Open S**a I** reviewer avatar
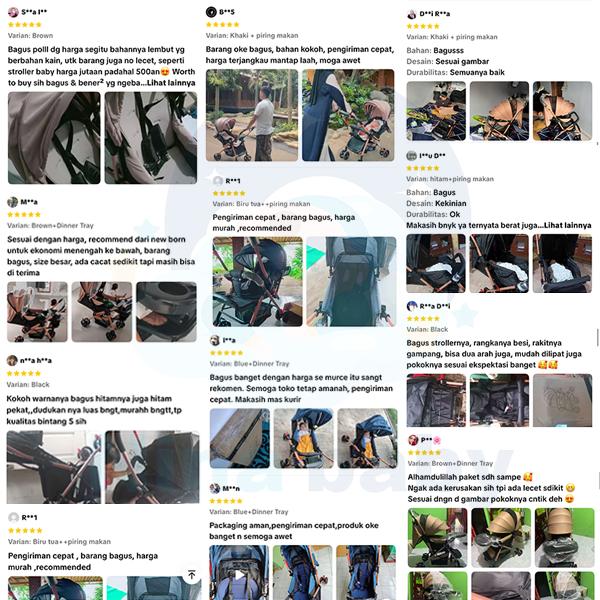The image size is (600, 600). [x=13, y=12]
